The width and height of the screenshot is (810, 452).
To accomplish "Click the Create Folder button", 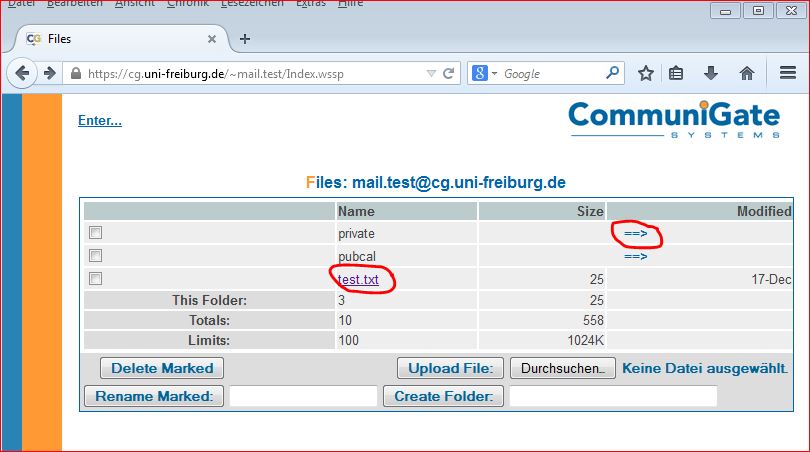I will [x=443, y=396].
